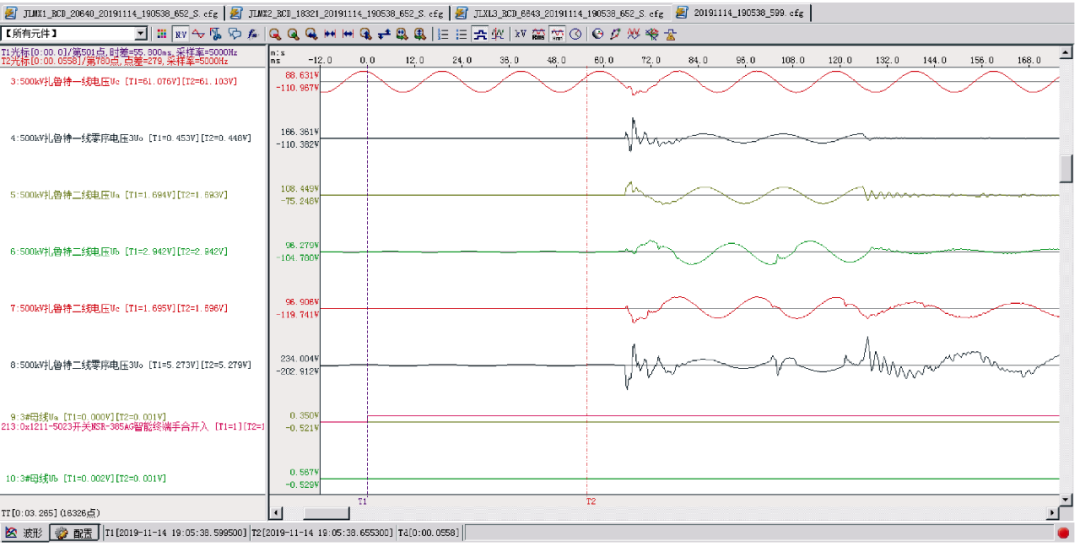Select the 20191114_190538_599.cfg tab
1080x547 pixels.
coord(742,12)
